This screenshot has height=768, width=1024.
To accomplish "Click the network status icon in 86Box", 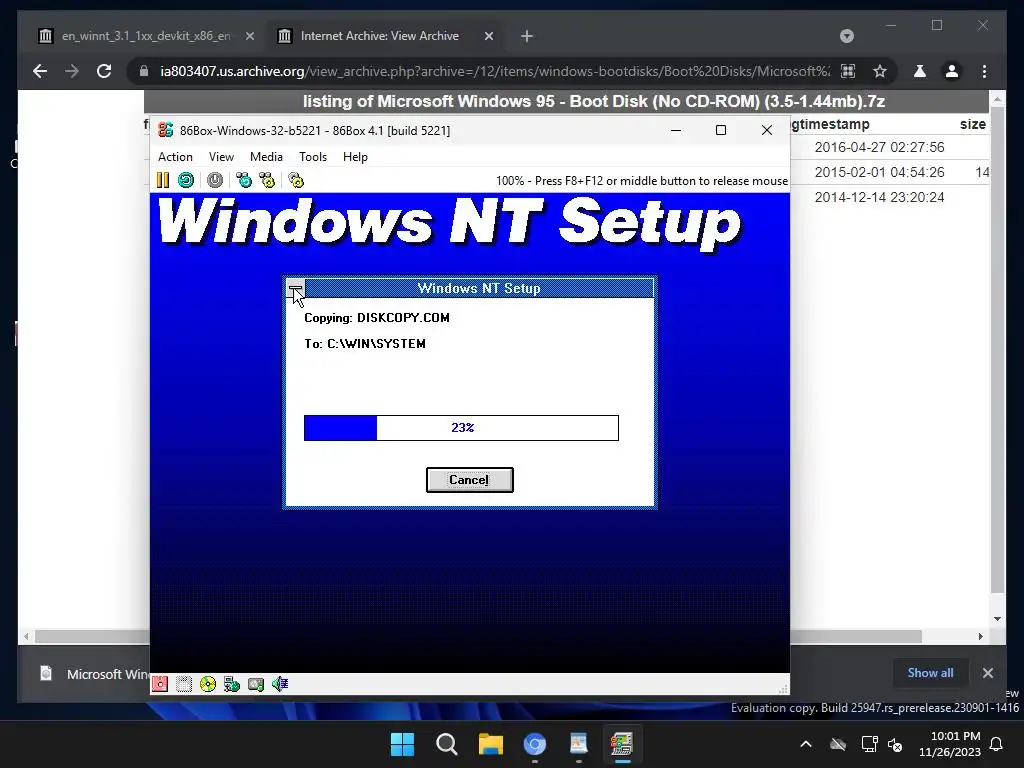I will (x=232, y=684).
